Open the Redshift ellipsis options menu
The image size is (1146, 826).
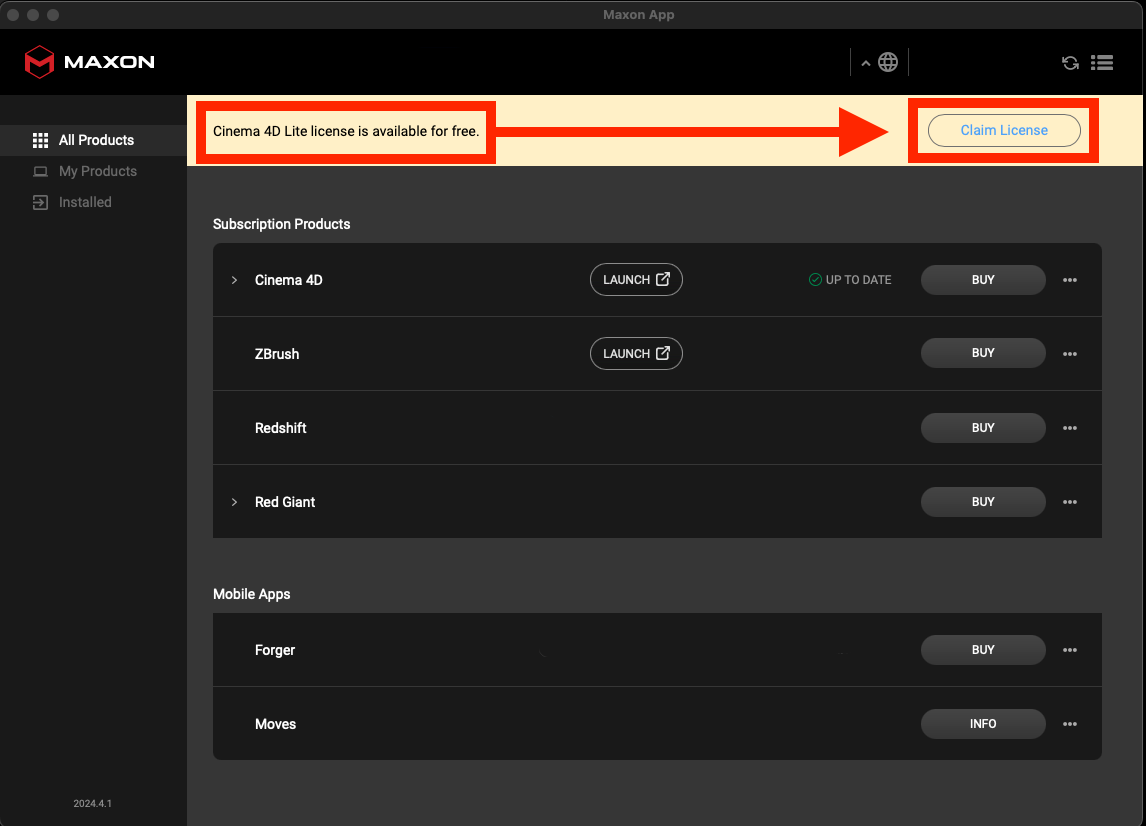pos(1069,427)
